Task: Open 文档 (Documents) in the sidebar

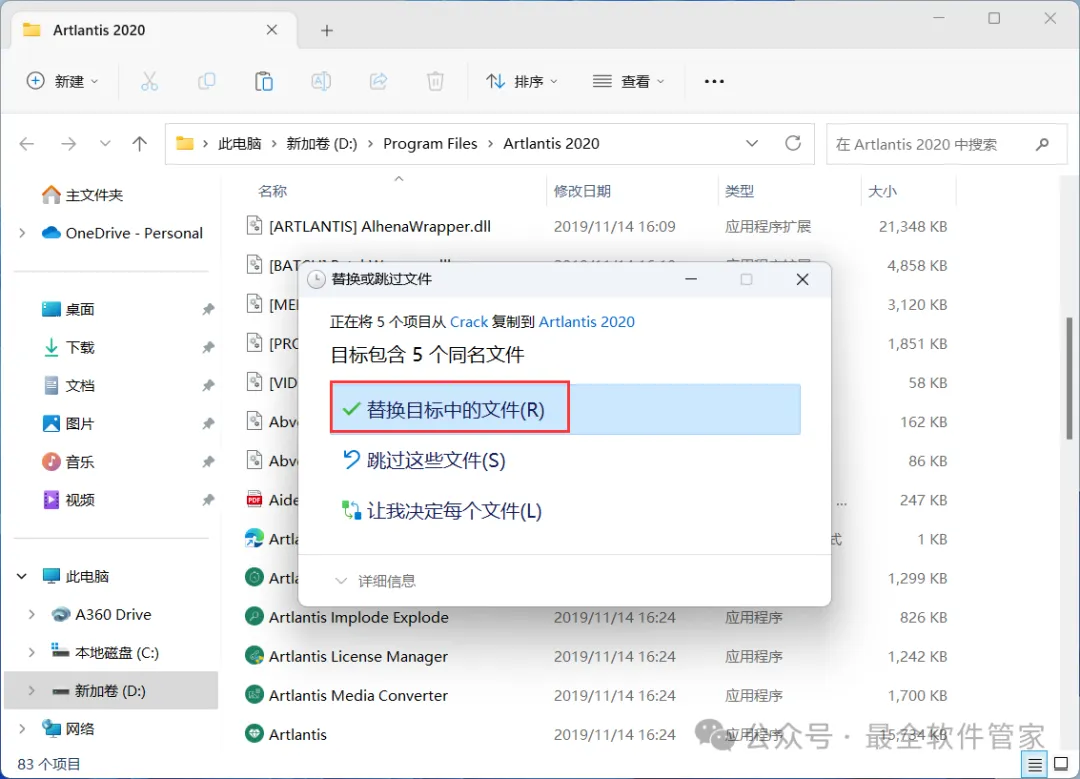Action: 79,386
